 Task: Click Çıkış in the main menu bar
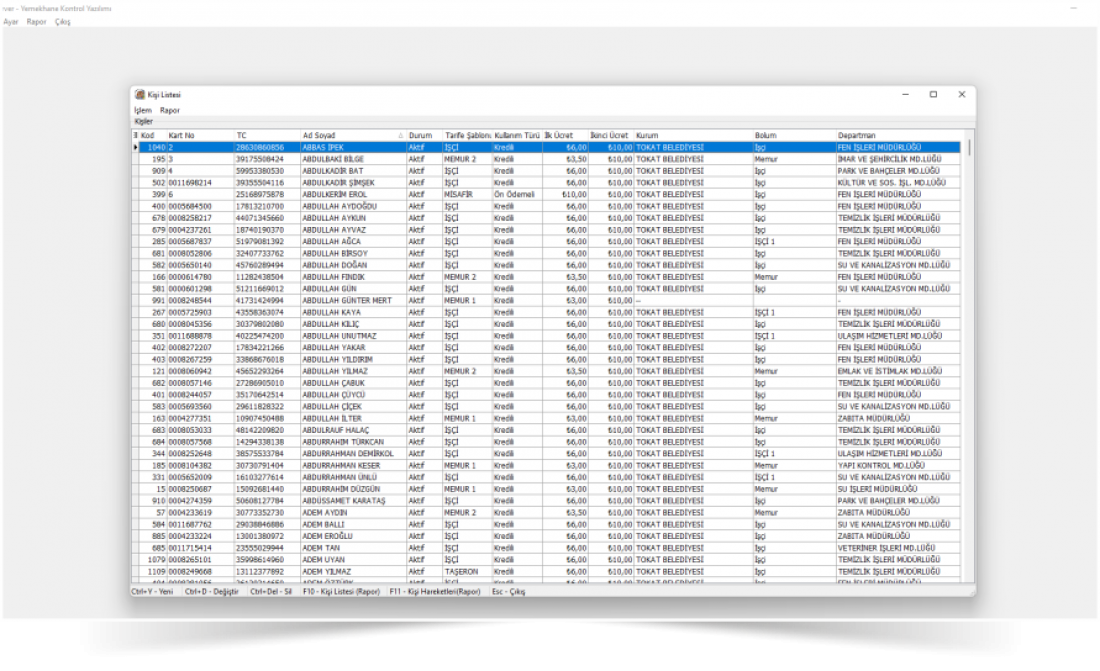click(x=62, y=22)
